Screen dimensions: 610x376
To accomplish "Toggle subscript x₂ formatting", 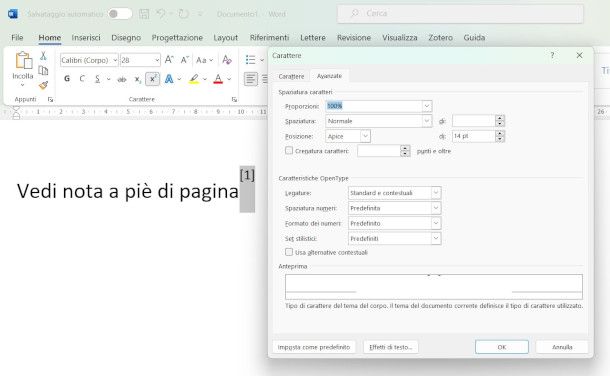I will [137, 79].
